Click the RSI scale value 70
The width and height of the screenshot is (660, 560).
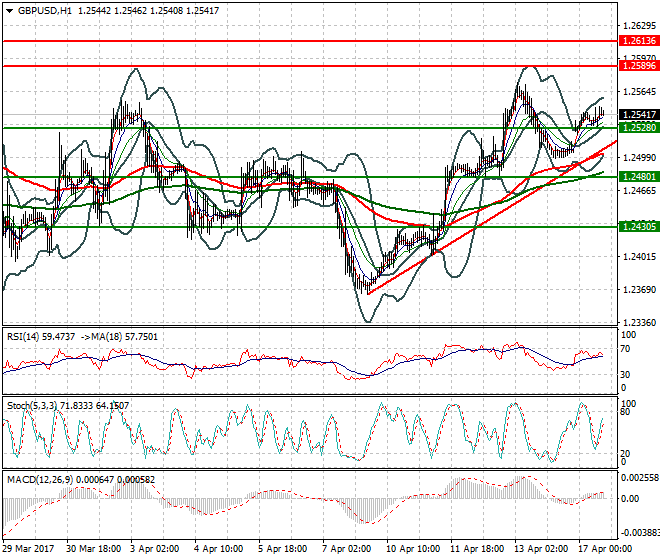625,349
